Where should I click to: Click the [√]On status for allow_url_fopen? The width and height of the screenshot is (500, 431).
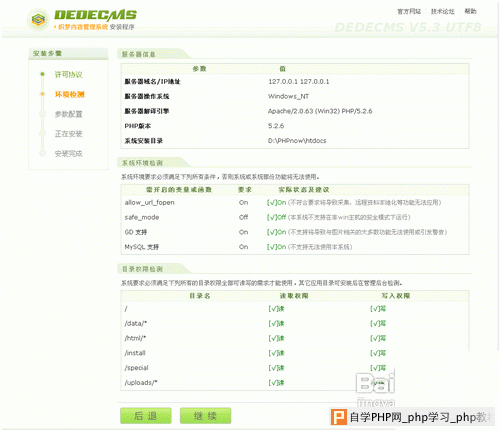point(276,202)
